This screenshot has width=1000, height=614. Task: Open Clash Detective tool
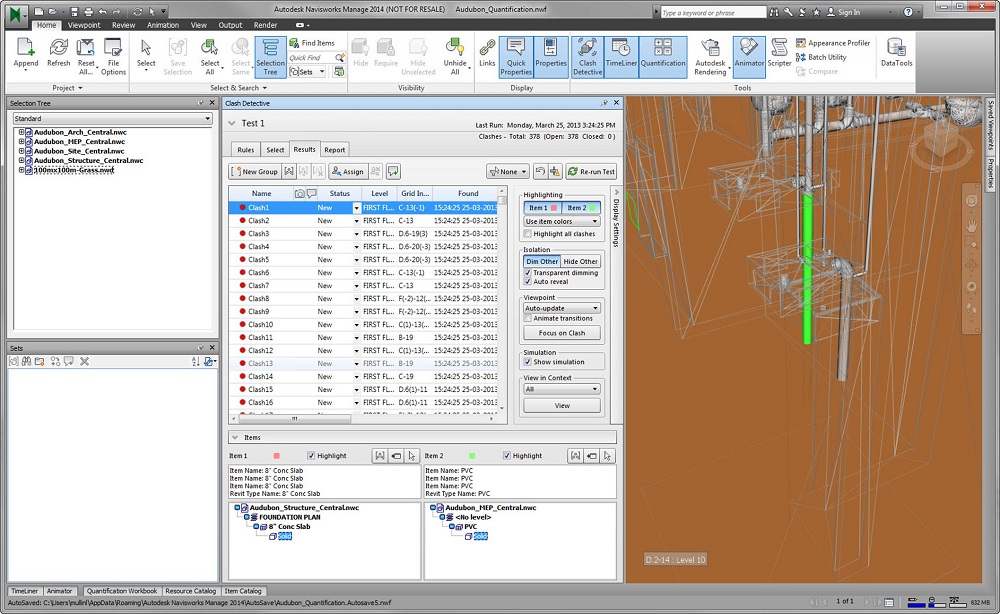coord(587,57)
